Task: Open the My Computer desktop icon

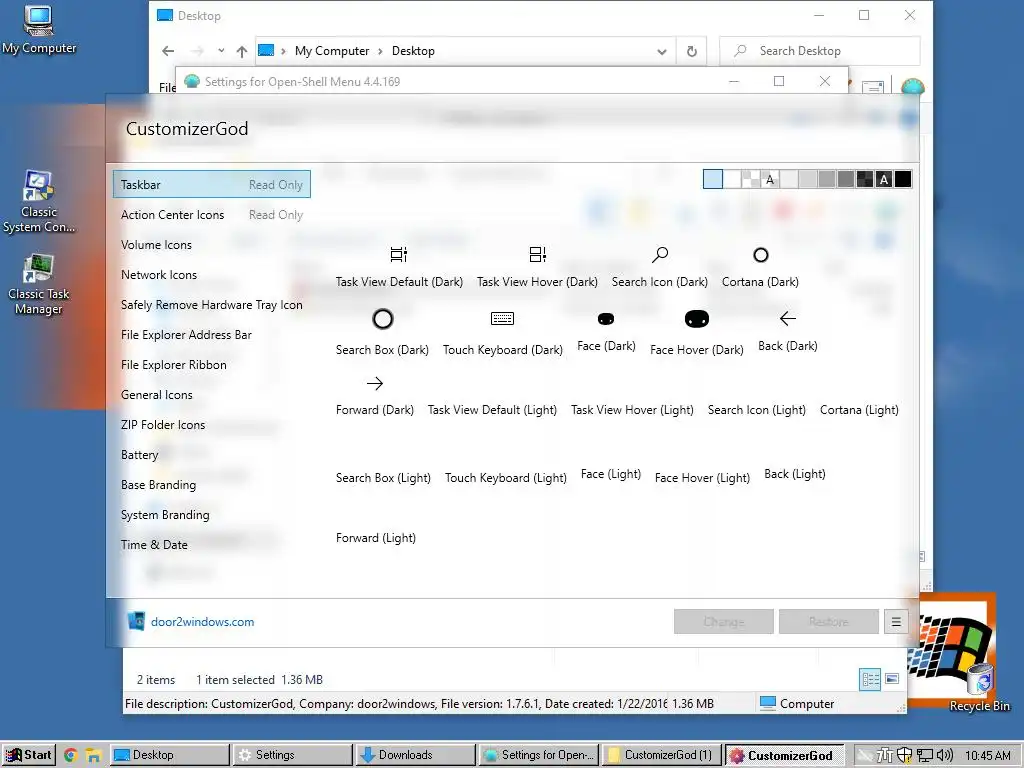Action: pos(39,29)
